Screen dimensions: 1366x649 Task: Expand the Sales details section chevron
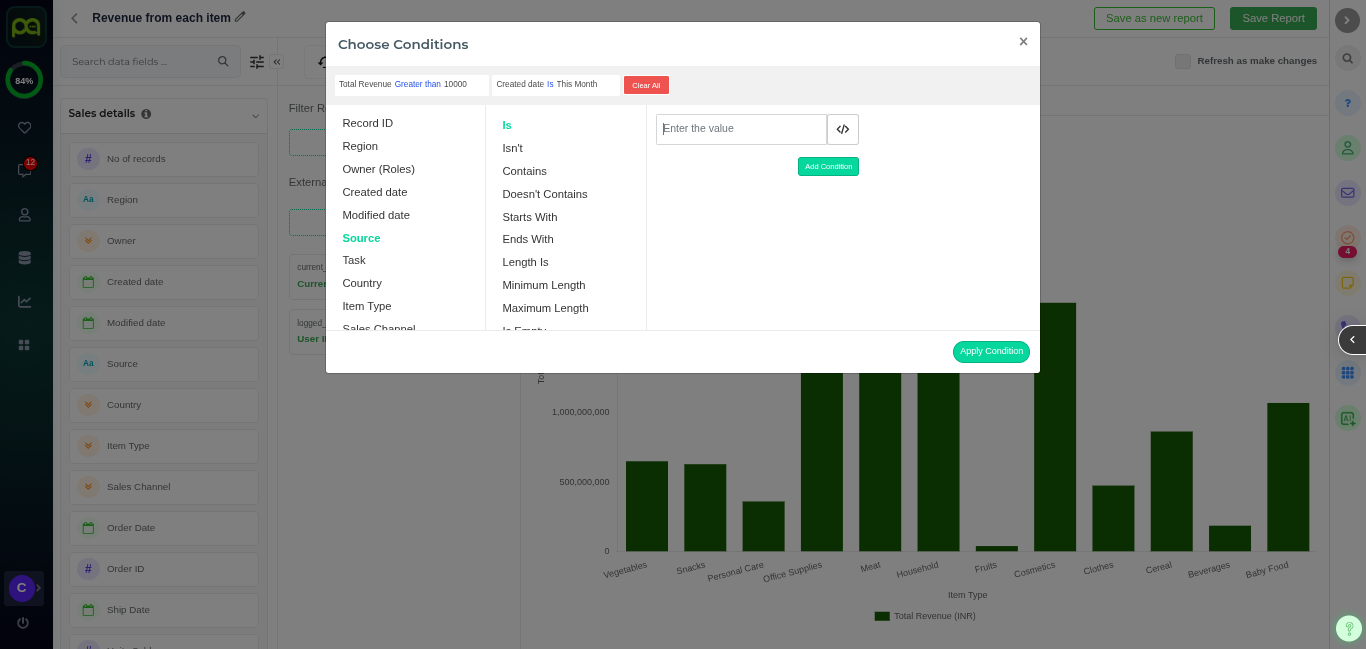255,116
